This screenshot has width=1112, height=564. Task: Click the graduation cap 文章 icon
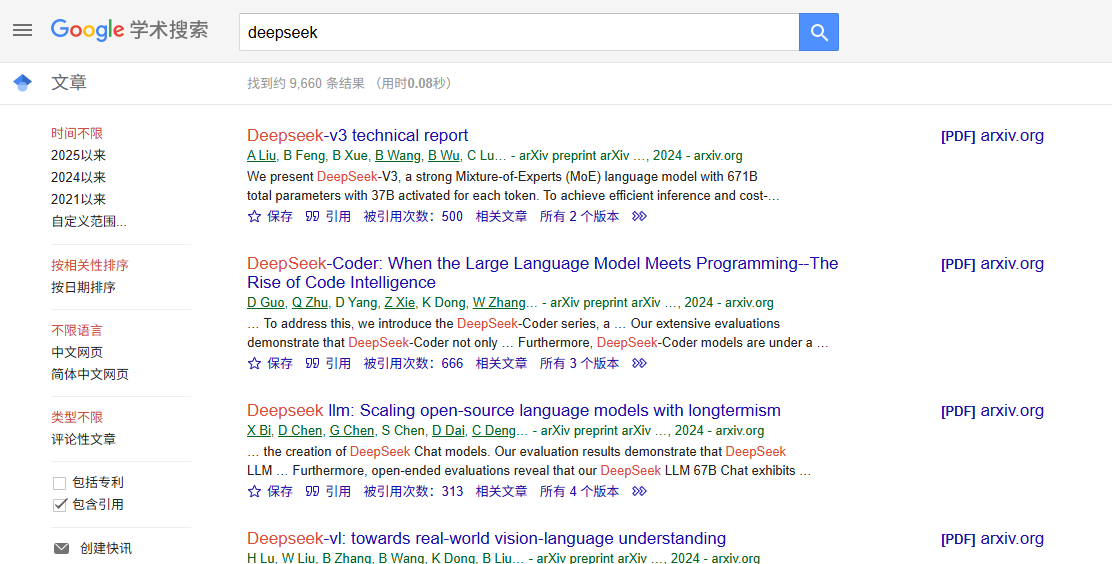(x=23, y=82)
